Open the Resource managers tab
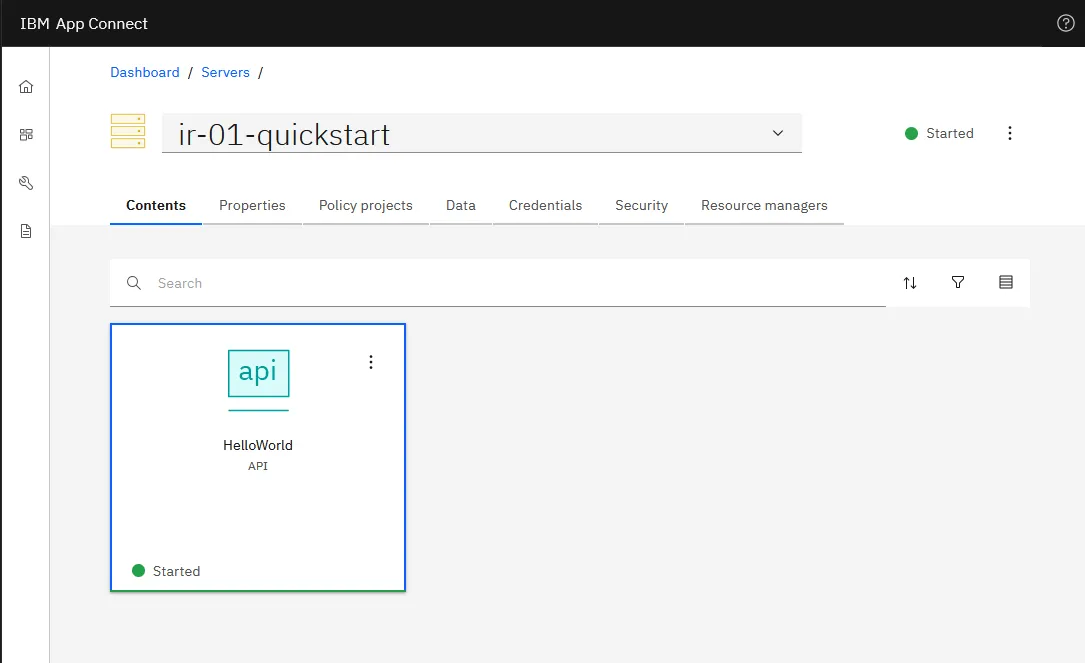This screenshot has width=1085, height=663. coord(764,206)
